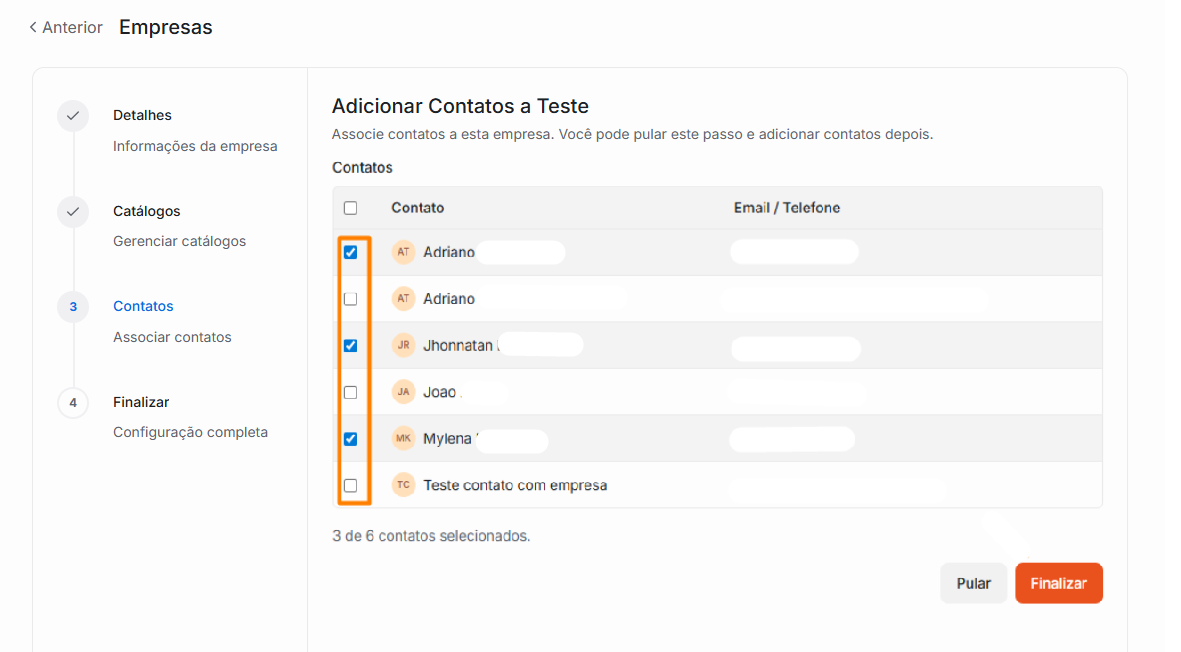Open the Informações da empresa step text
This screenshot has height=652, width=1181.
pos(195,146)
